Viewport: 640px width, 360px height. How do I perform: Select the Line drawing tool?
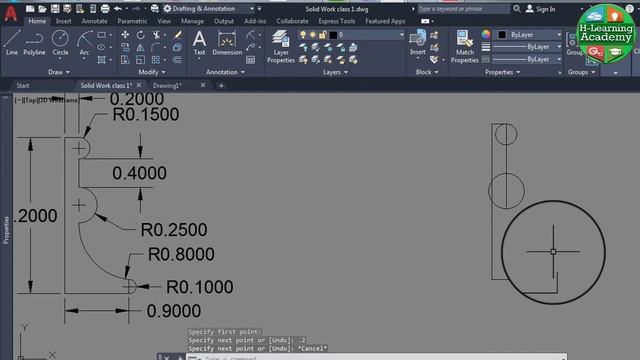pyautogui.click(x=12, y=43)
